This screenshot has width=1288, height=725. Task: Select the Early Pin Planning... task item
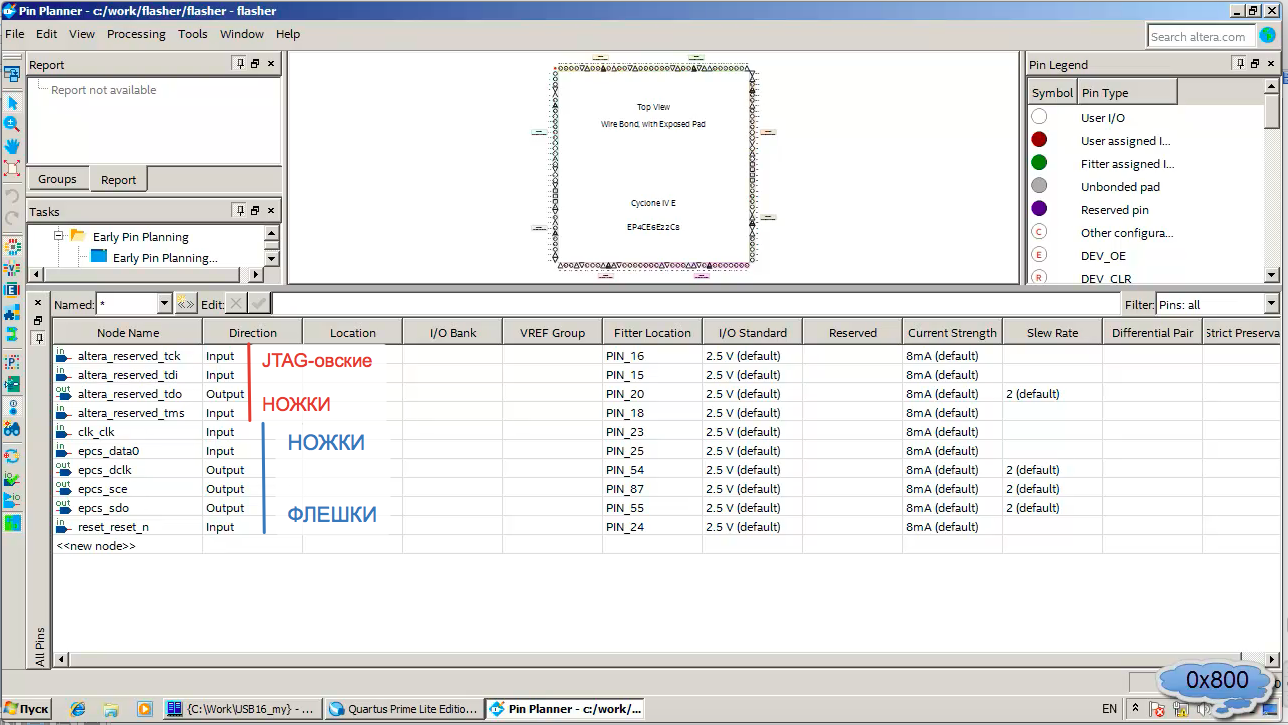pos(164,257)
